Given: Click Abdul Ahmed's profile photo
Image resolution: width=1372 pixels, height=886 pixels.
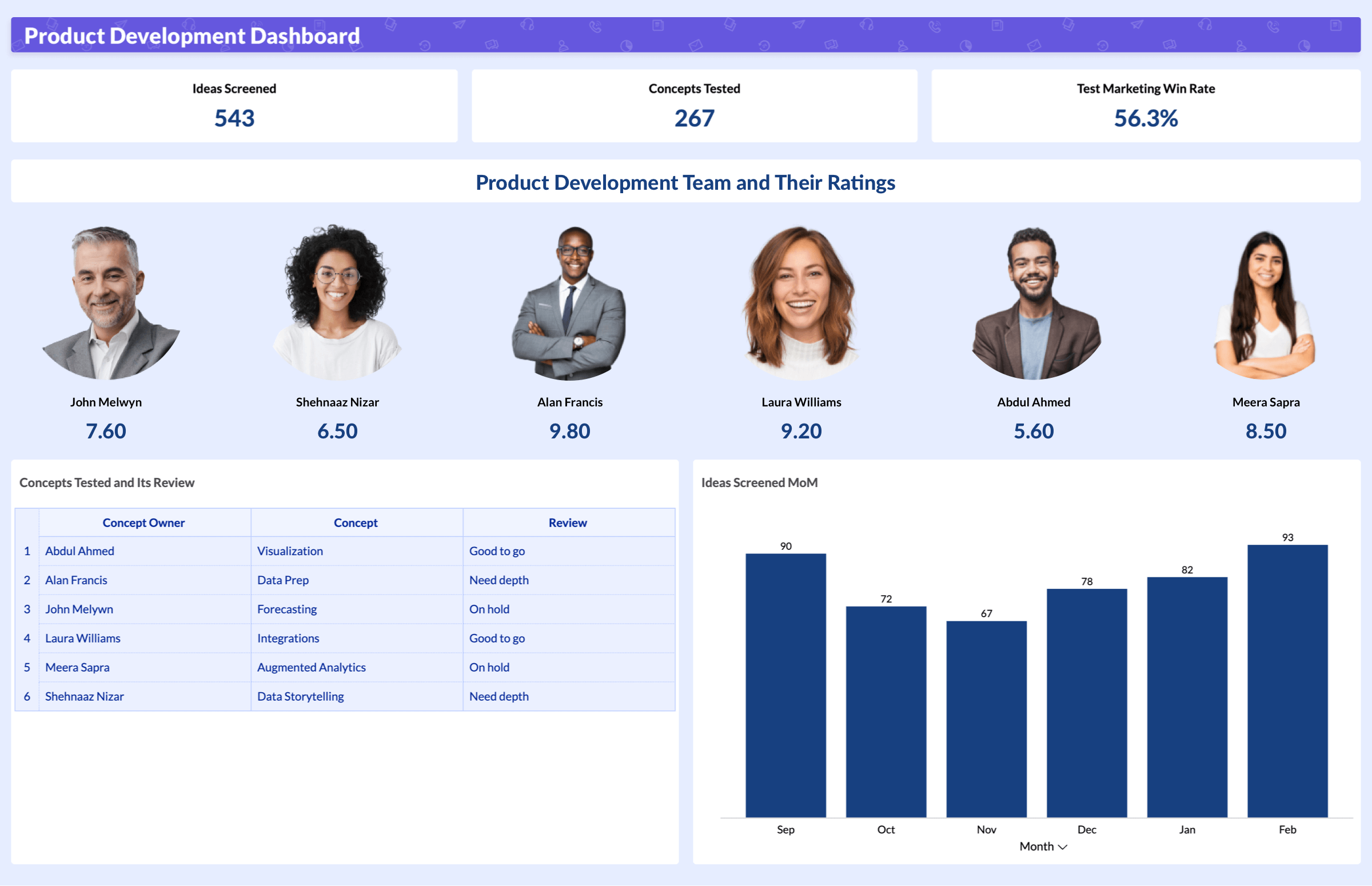Looking at the screenshot, I should [x=1034, y=302].
